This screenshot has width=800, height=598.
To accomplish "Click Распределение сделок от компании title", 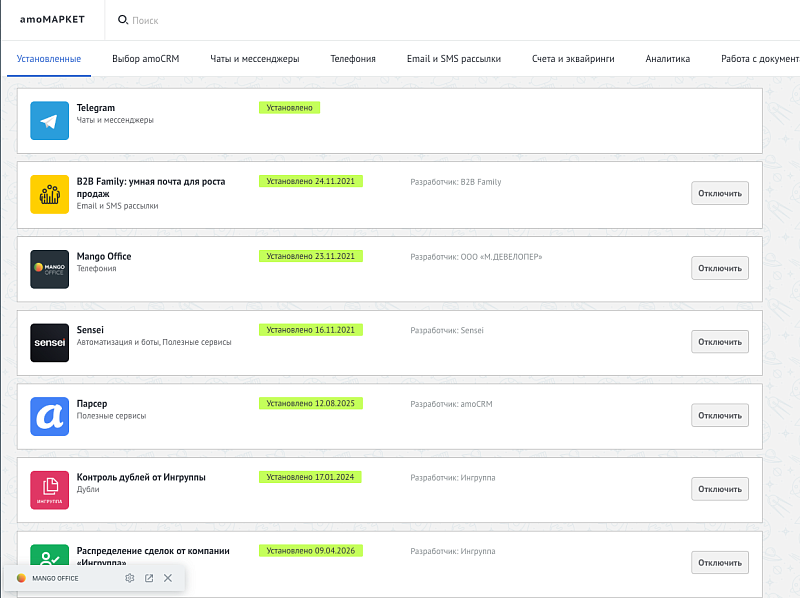I will click(x=153, y=557).
